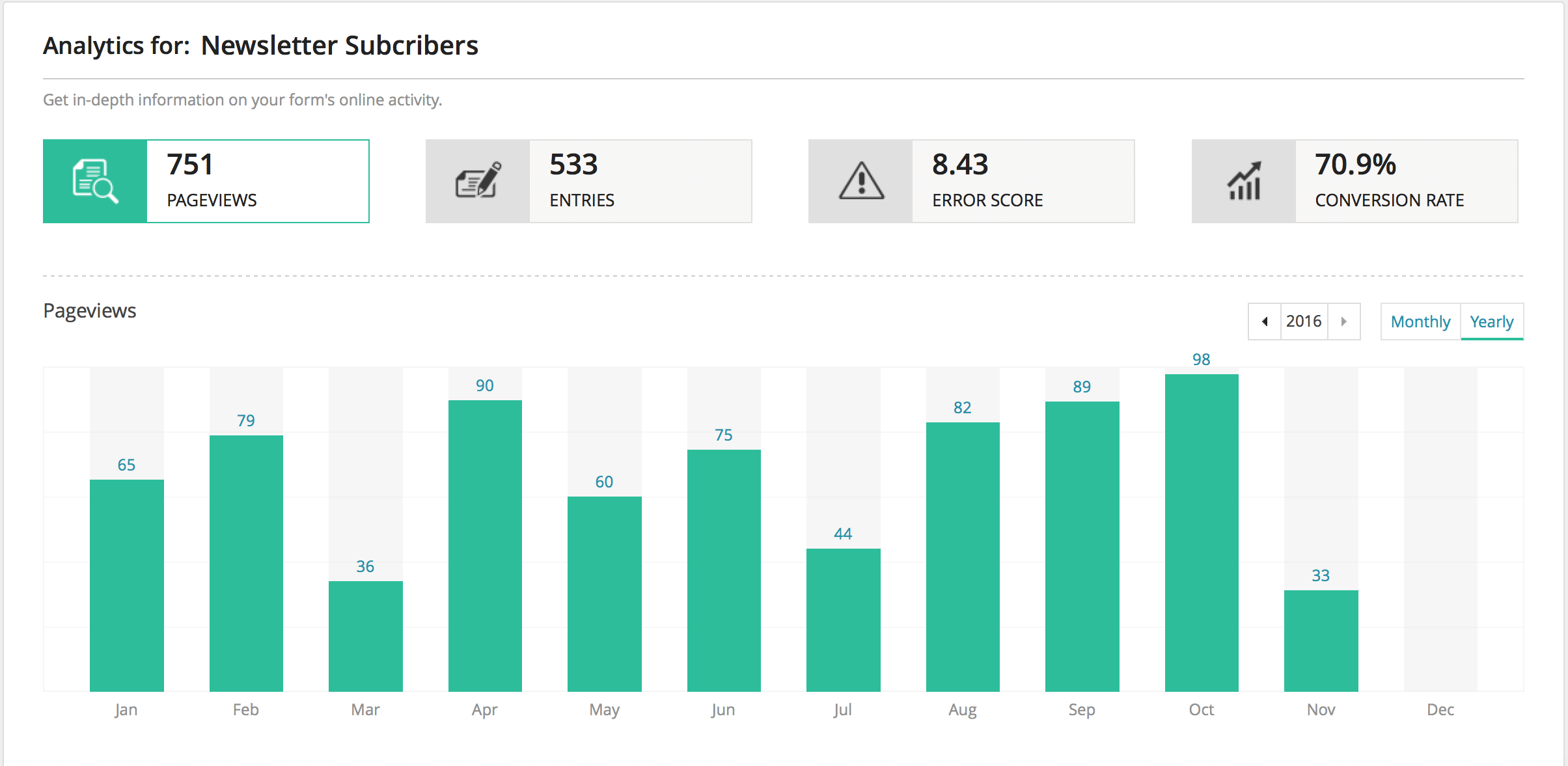
Task: Click the empty December column
Action: pos(1440,528)
